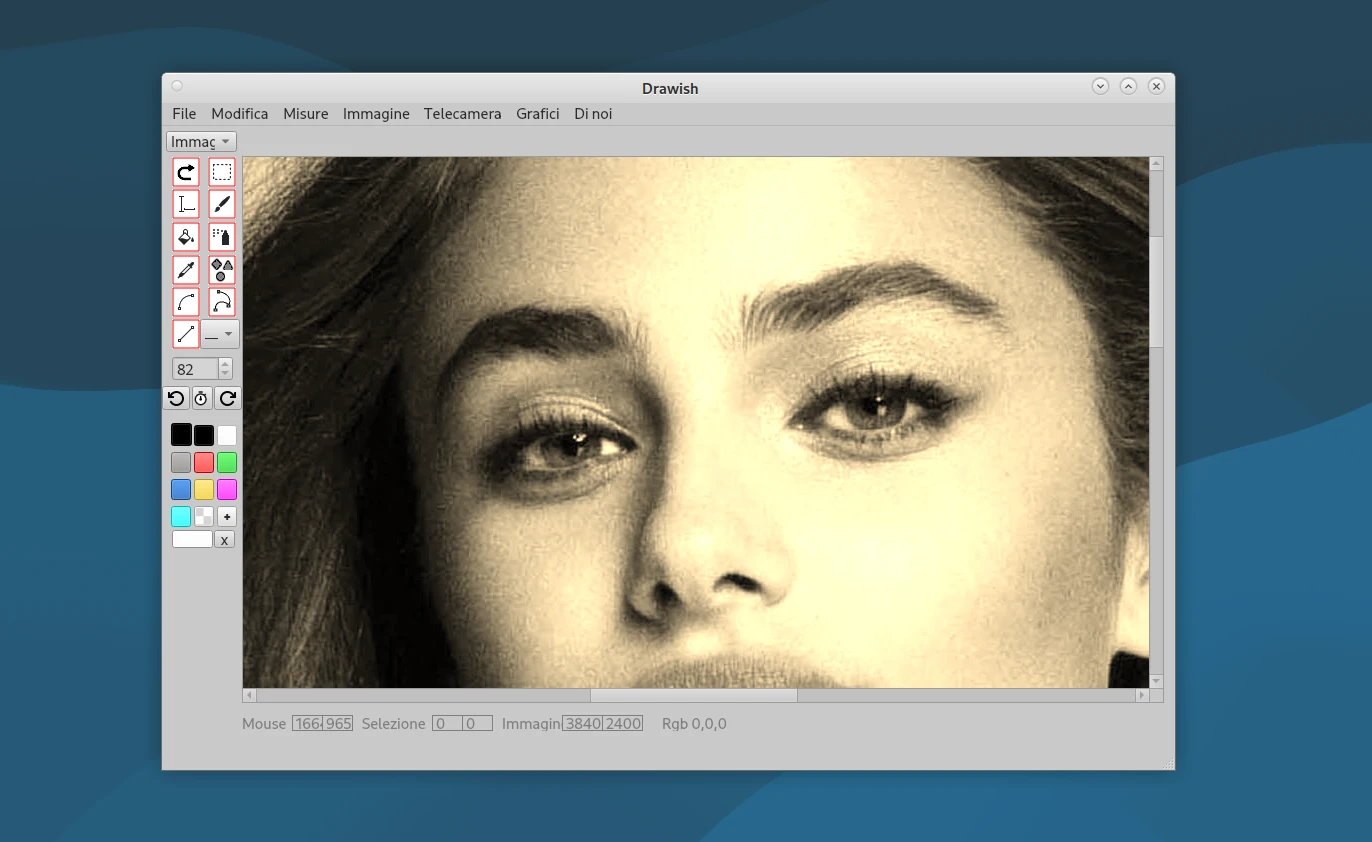1372x842 pixels.
Task: Toggle the curved arrow tool at top
Action: click(x=186, y=172)
